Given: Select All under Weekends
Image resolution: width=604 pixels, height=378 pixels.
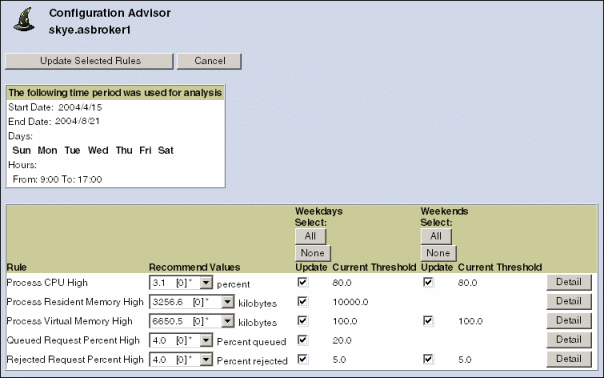Looking at the screenshot, I should (436, 236).
